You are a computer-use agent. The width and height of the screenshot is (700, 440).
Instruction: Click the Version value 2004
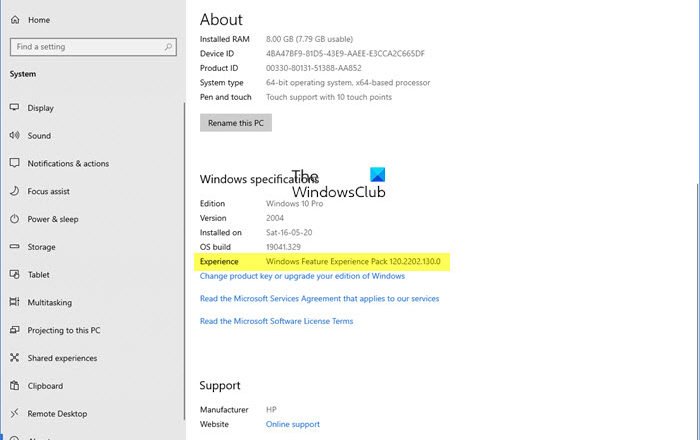click(275, 218)
